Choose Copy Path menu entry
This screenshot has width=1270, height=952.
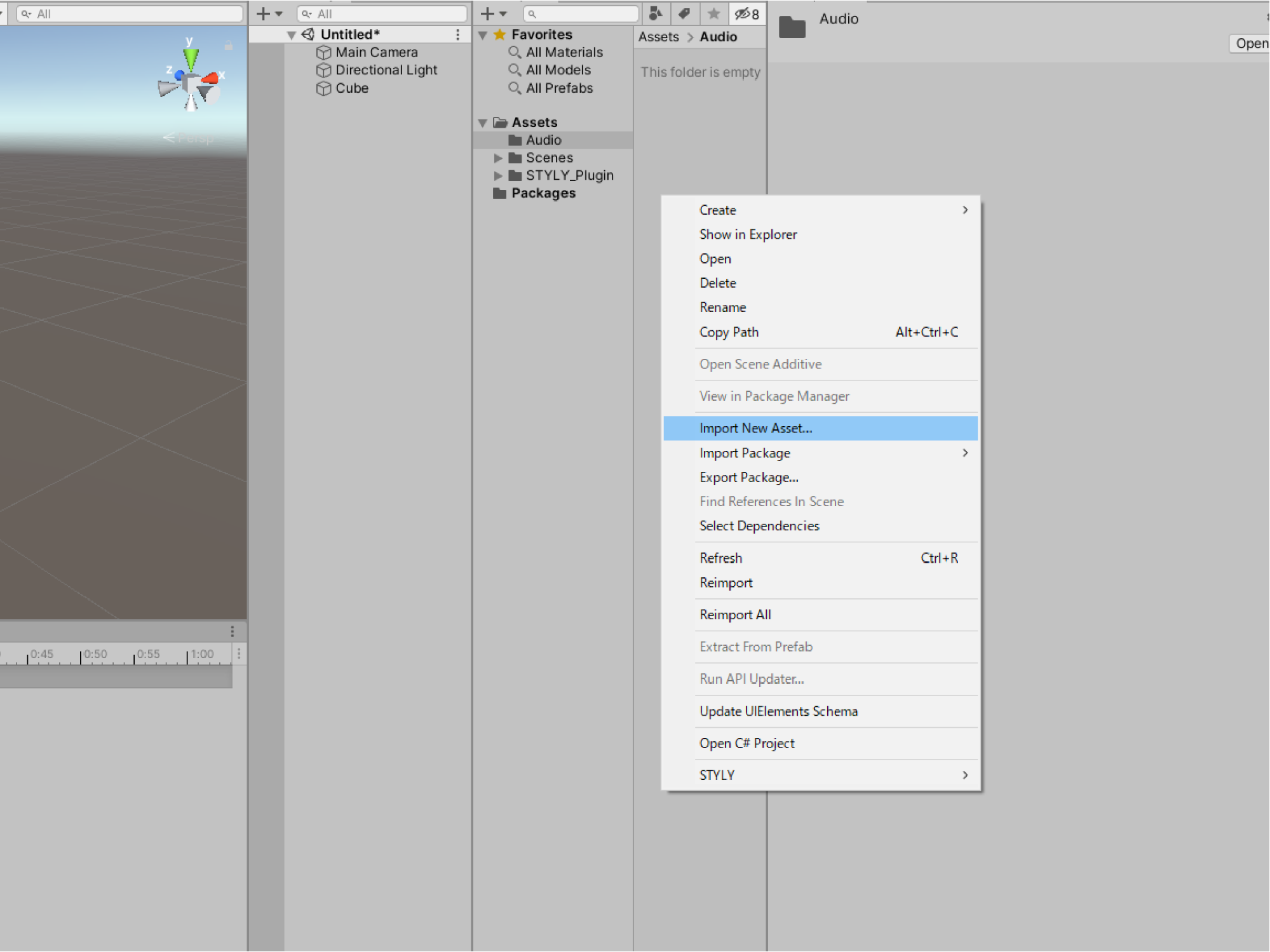[x=821, y=332]
